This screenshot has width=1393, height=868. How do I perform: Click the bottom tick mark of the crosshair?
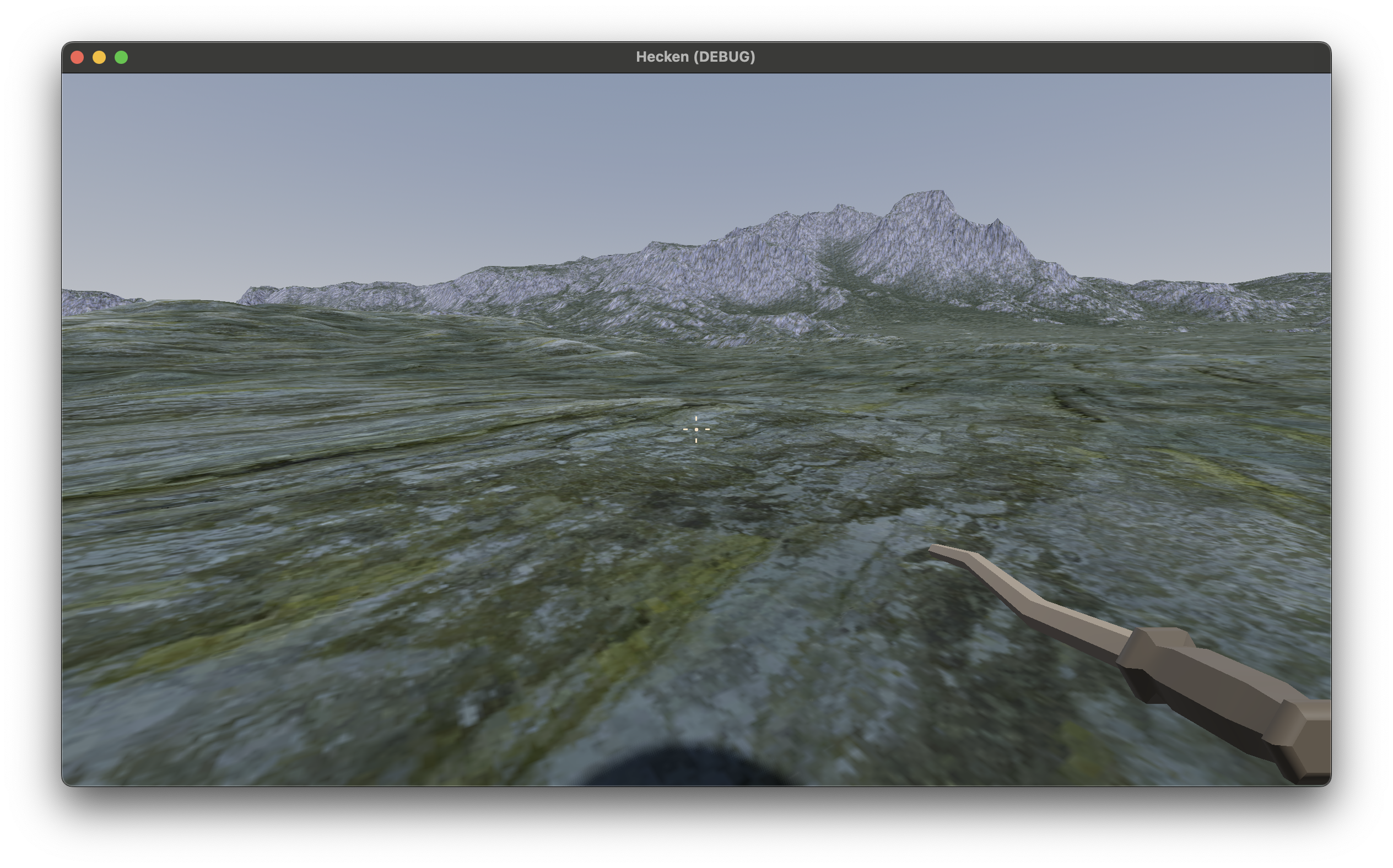point(696,442)
